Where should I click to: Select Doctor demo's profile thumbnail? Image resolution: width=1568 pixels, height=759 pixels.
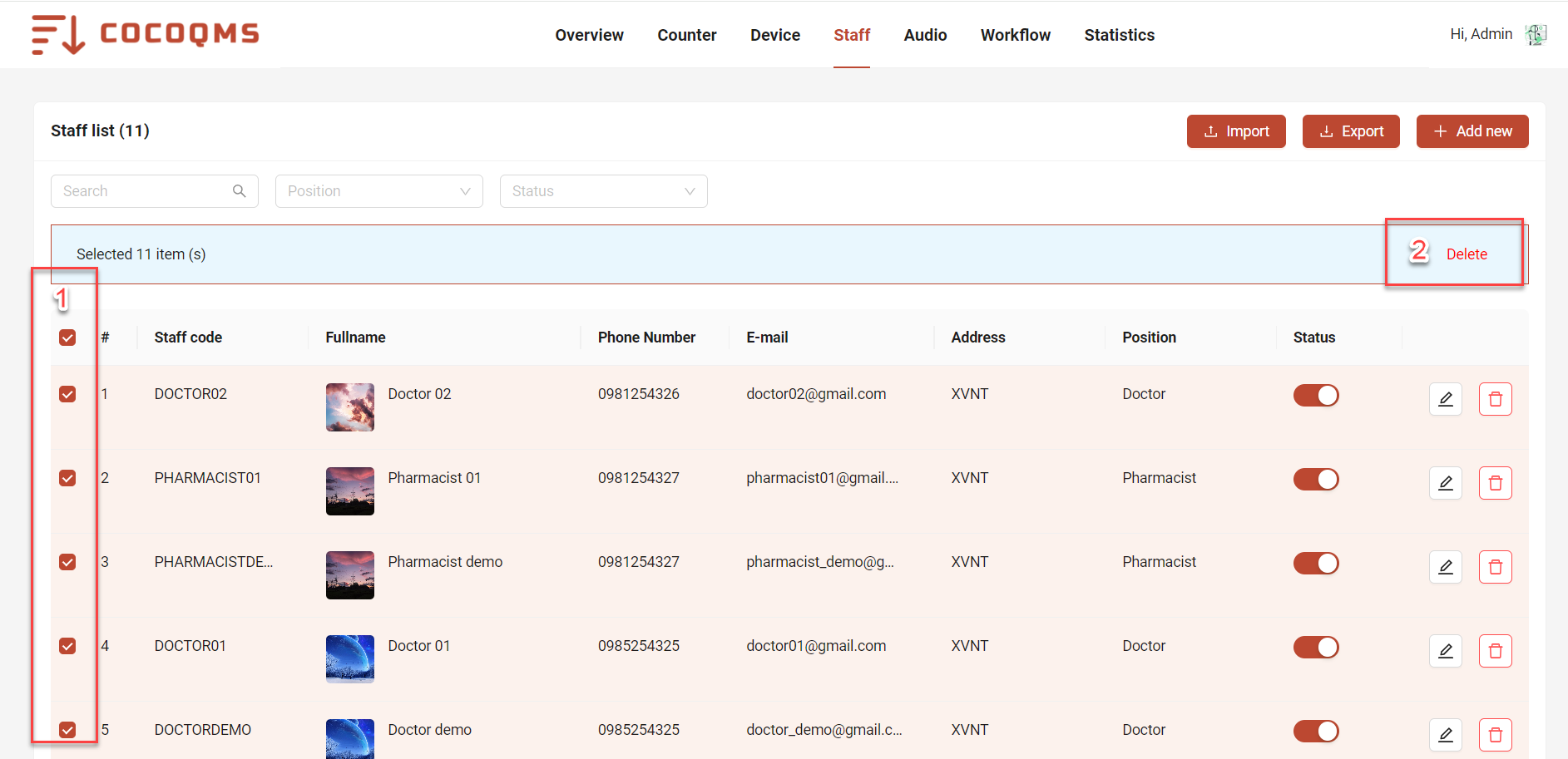click(349, 738)
